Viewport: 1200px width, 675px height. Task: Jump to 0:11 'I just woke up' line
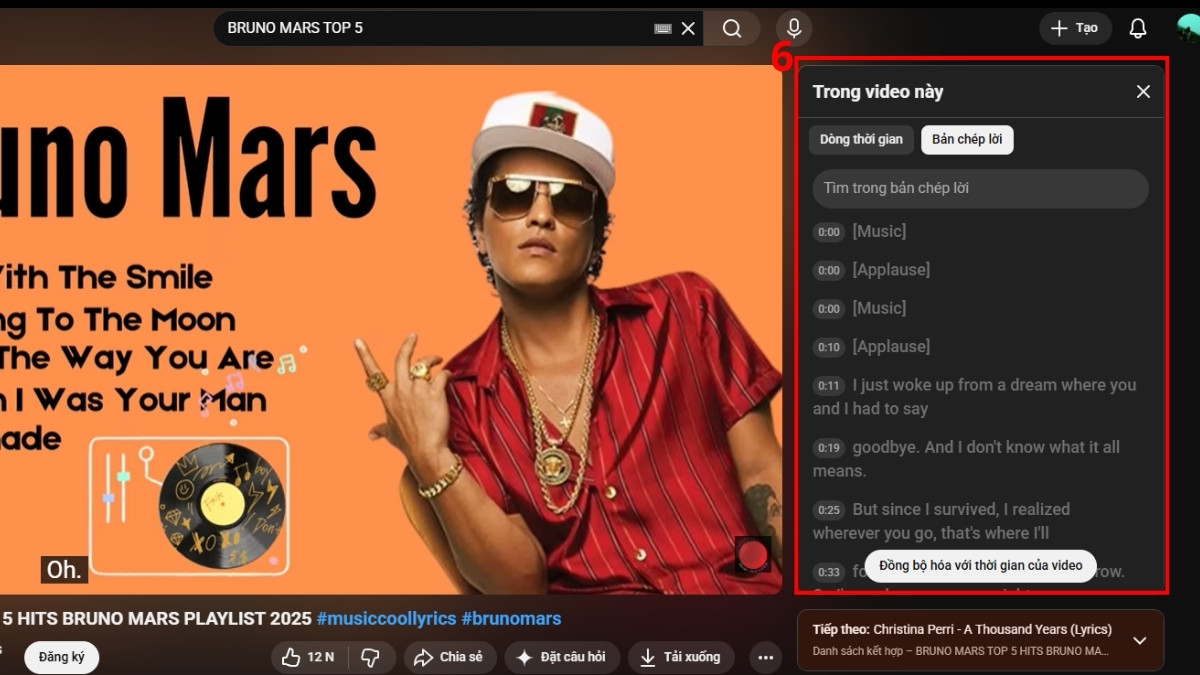pos(980,397)
